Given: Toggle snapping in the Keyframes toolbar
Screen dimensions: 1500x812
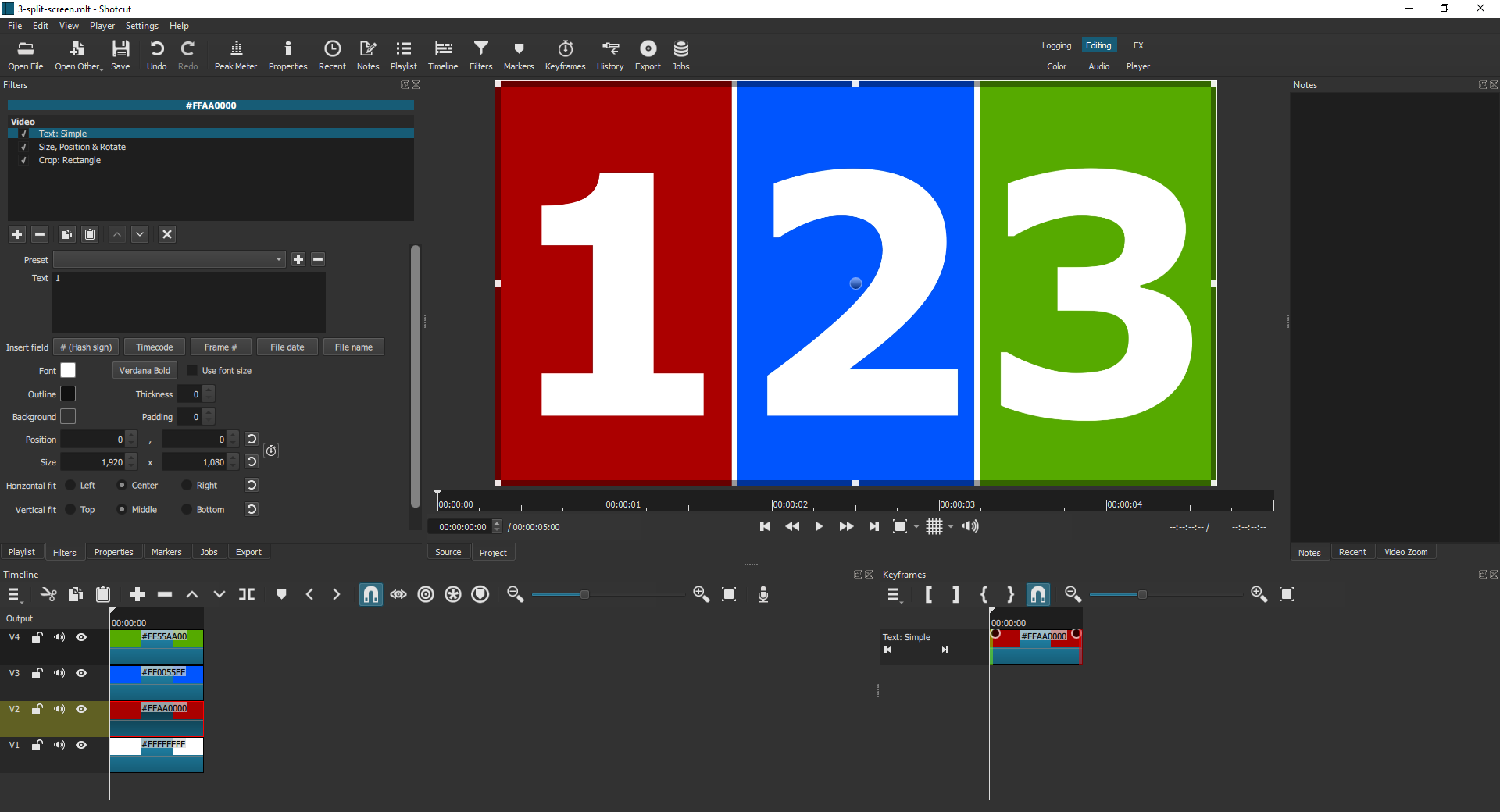Looking at the screenshot, I should coord(1038,595).
